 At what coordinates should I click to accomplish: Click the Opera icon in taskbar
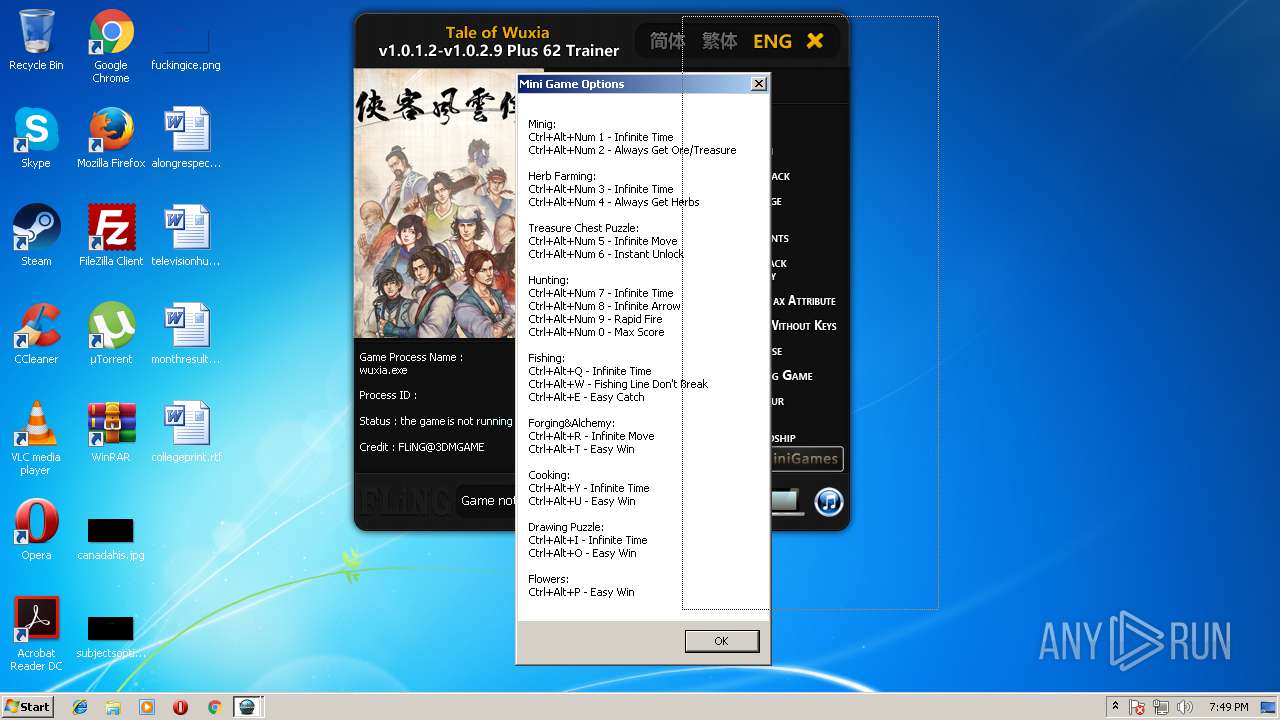pyautogui.click(x=180, y=707)
